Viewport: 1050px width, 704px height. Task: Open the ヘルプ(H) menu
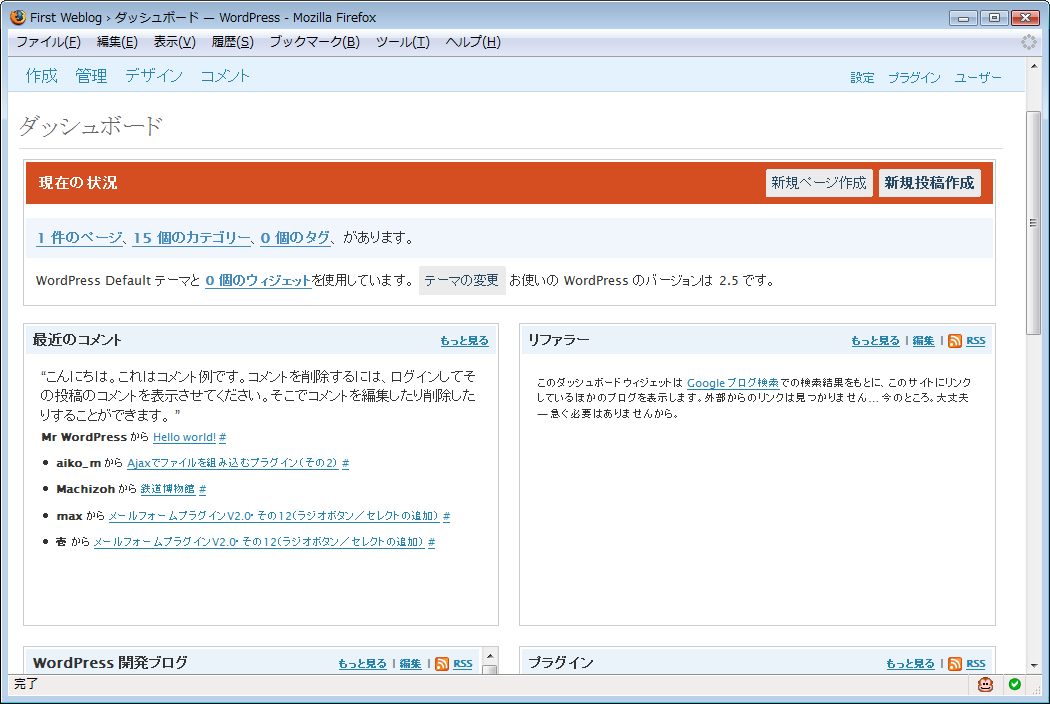pyautogui.click(x=473, y=42)
